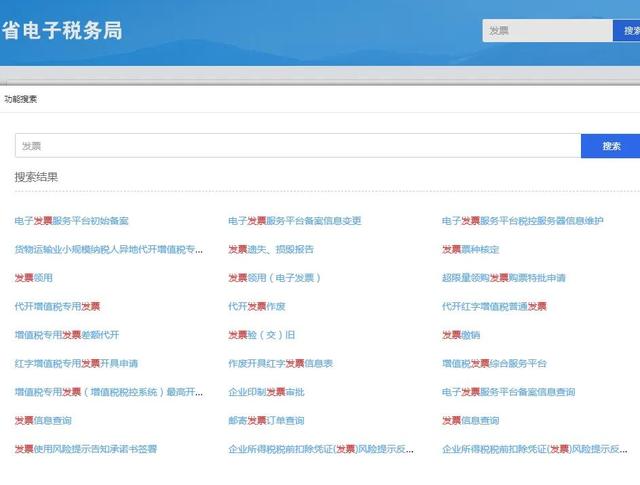The image size is (640, 485).
Task: Click the header search box containing 发票
Action: [x=547, y=31]
